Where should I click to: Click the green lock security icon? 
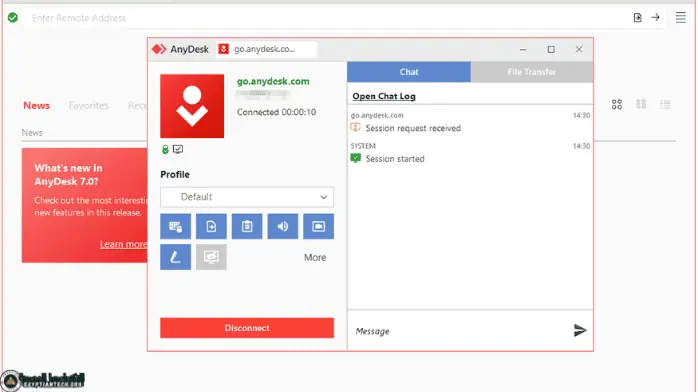pos(165,150)
